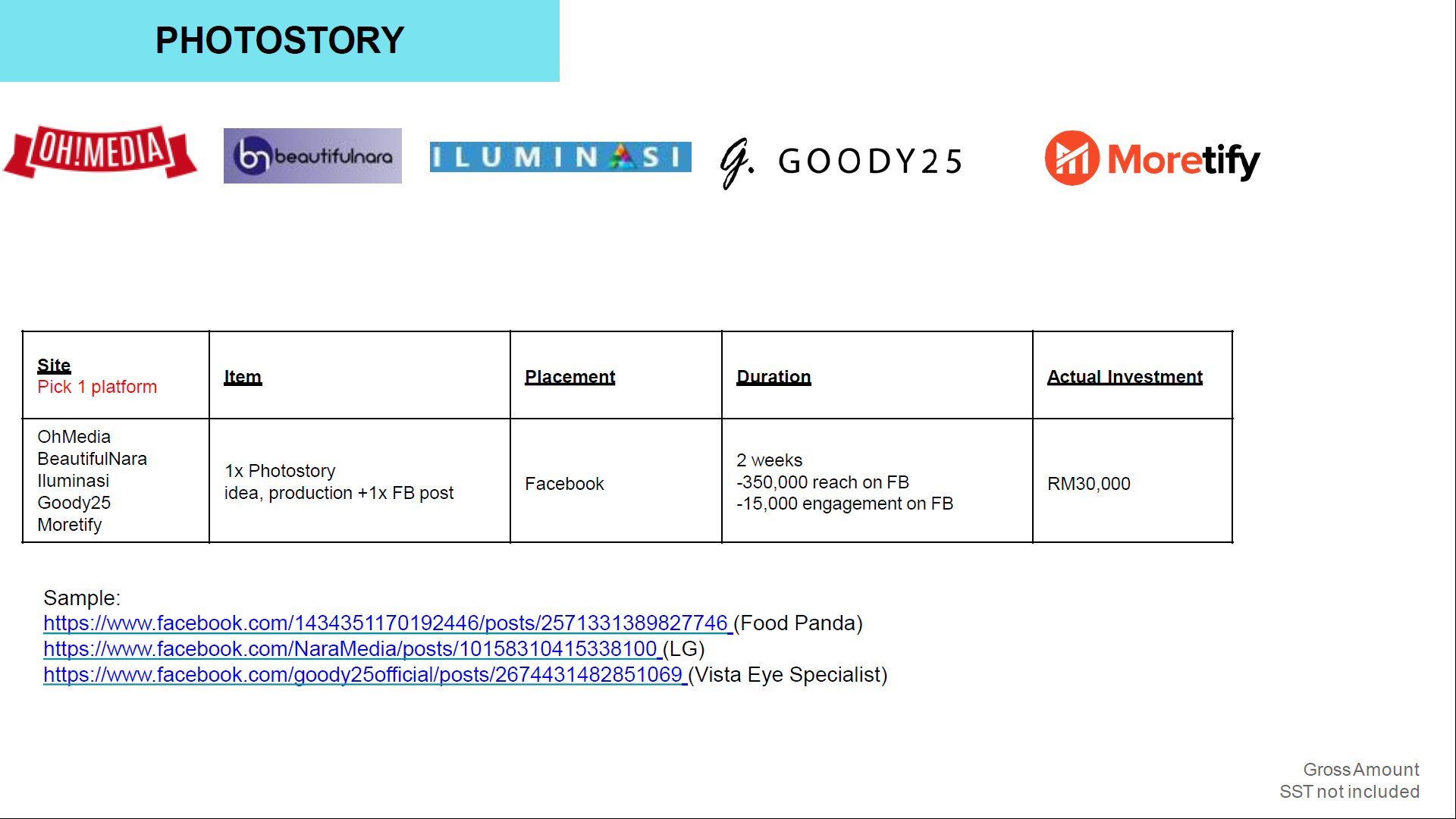The image size is (1456, 819).
Task: Select Iluminasi in the site list
Action: click(x=73, y=481)
